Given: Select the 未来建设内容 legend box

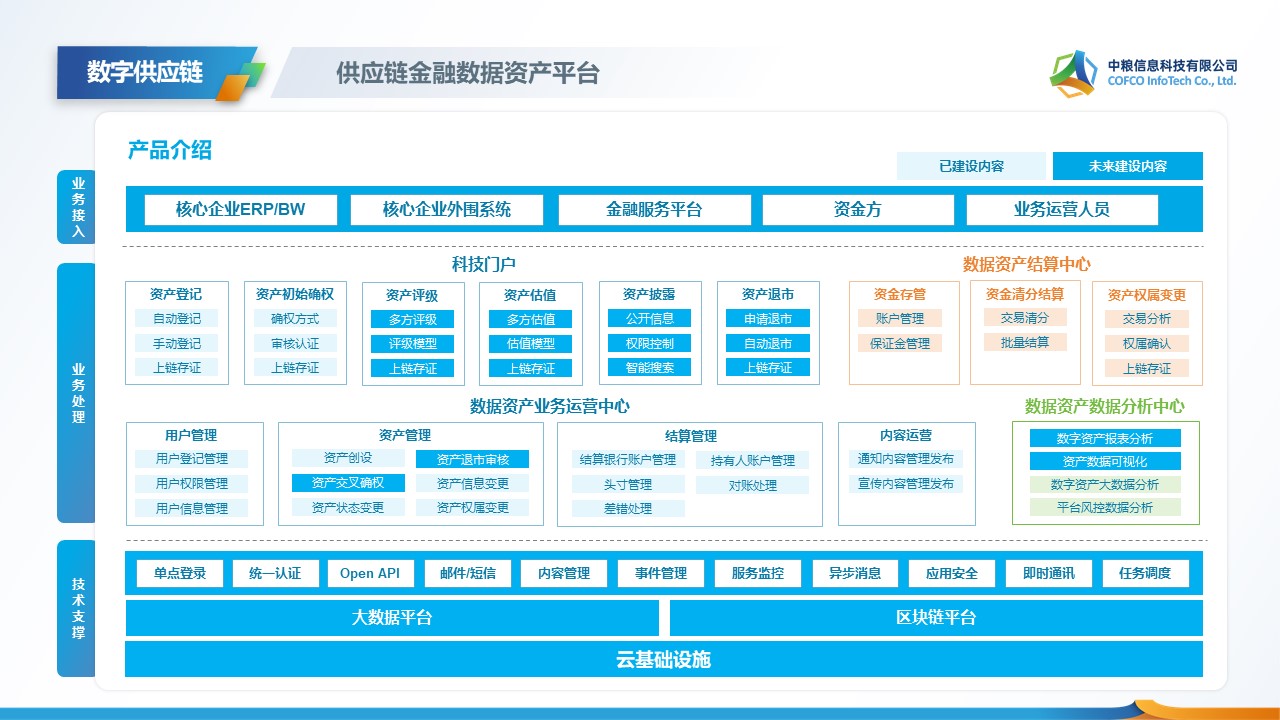Looking at the screenshot, I should coord(1127,166).
